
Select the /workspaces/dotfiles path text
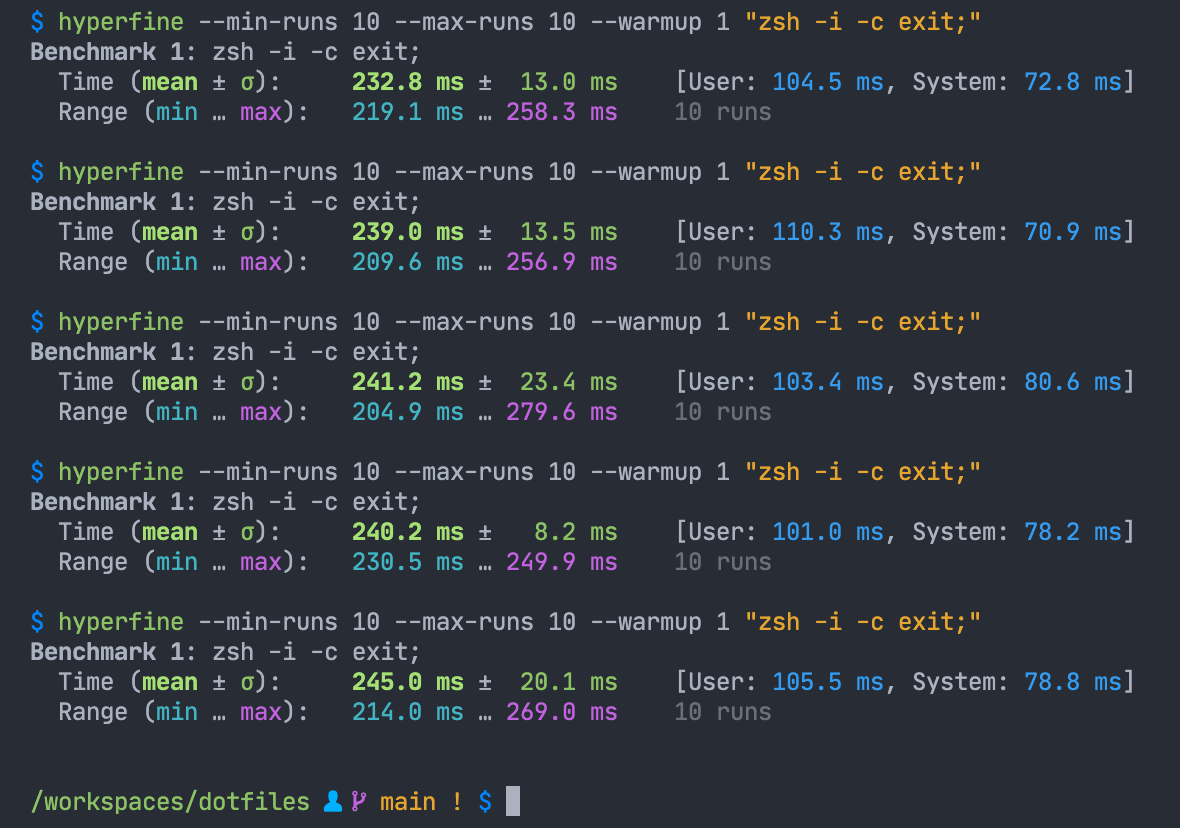pos(170,802)
